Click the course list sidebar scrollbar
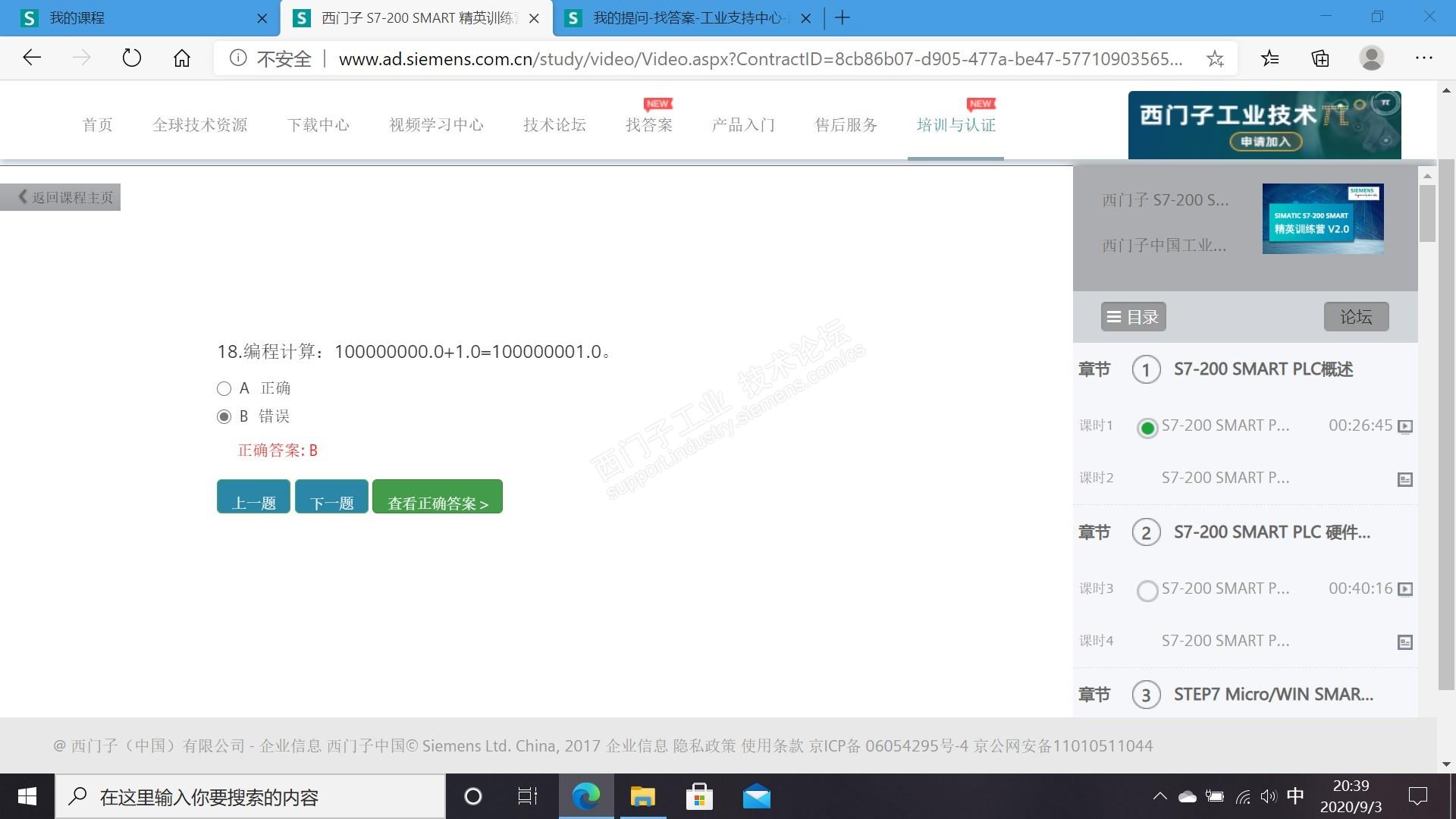Image resolution: width=1456 pixels, height=819 pixels. (1427, 214)
